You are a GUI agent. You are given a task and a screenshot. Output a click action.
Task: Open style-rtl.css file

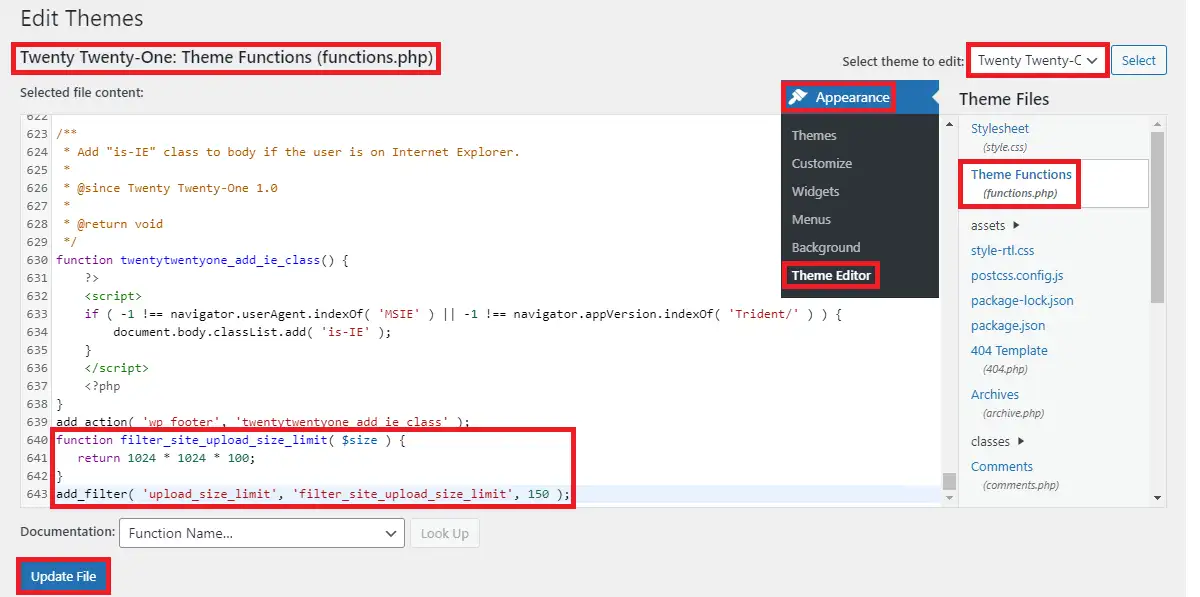coord(1002,250)
